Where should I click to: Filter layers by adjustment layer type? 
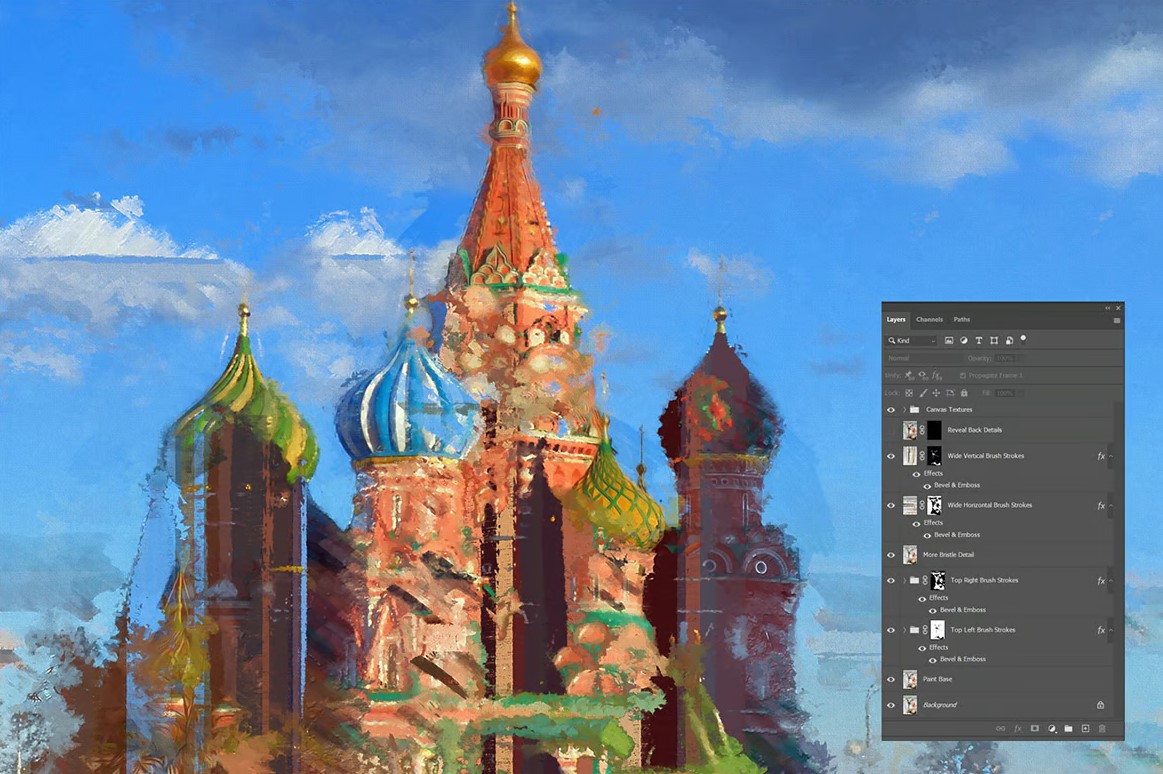964,341
